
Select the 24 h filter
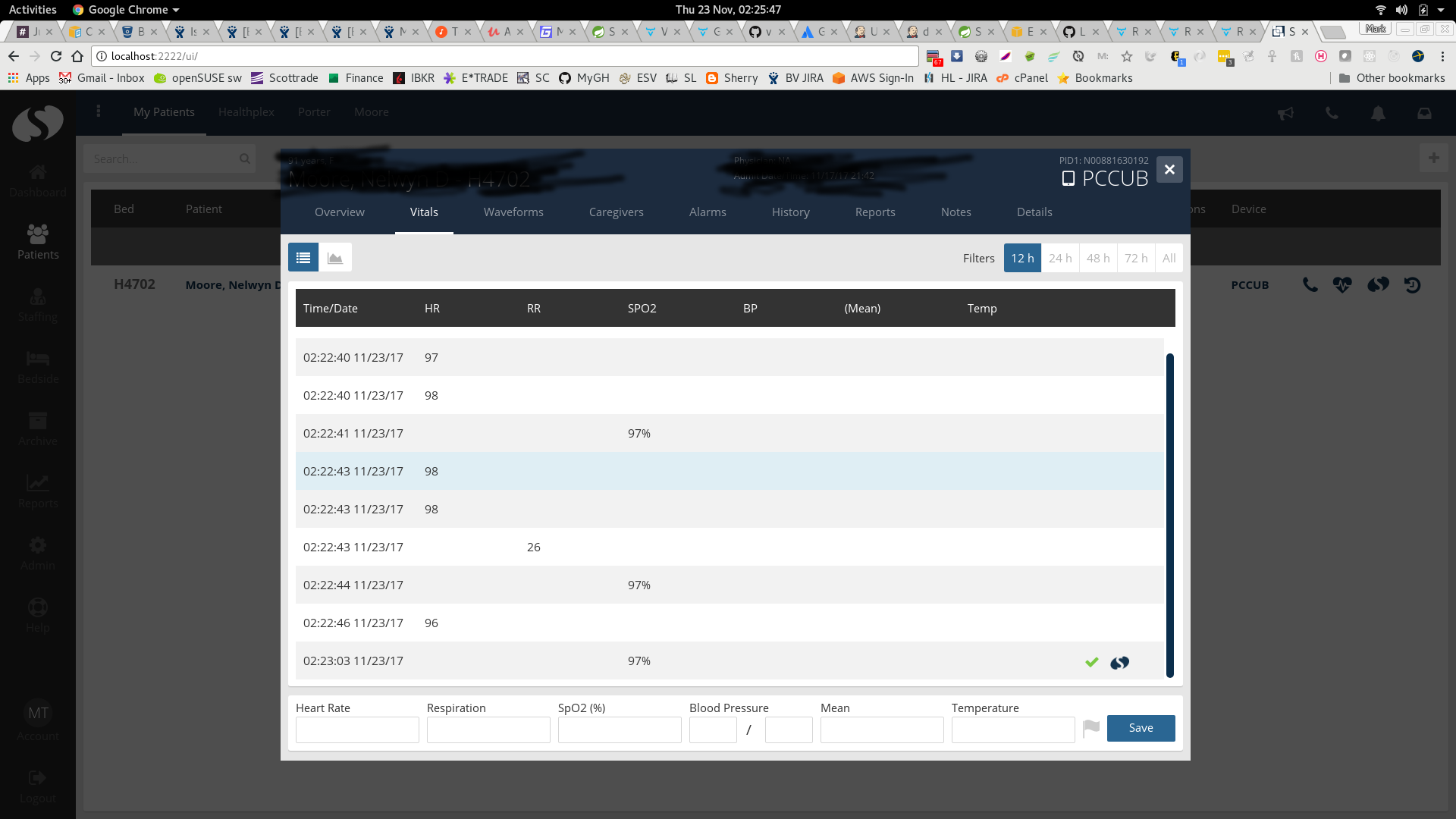(x=1060, y=258)
